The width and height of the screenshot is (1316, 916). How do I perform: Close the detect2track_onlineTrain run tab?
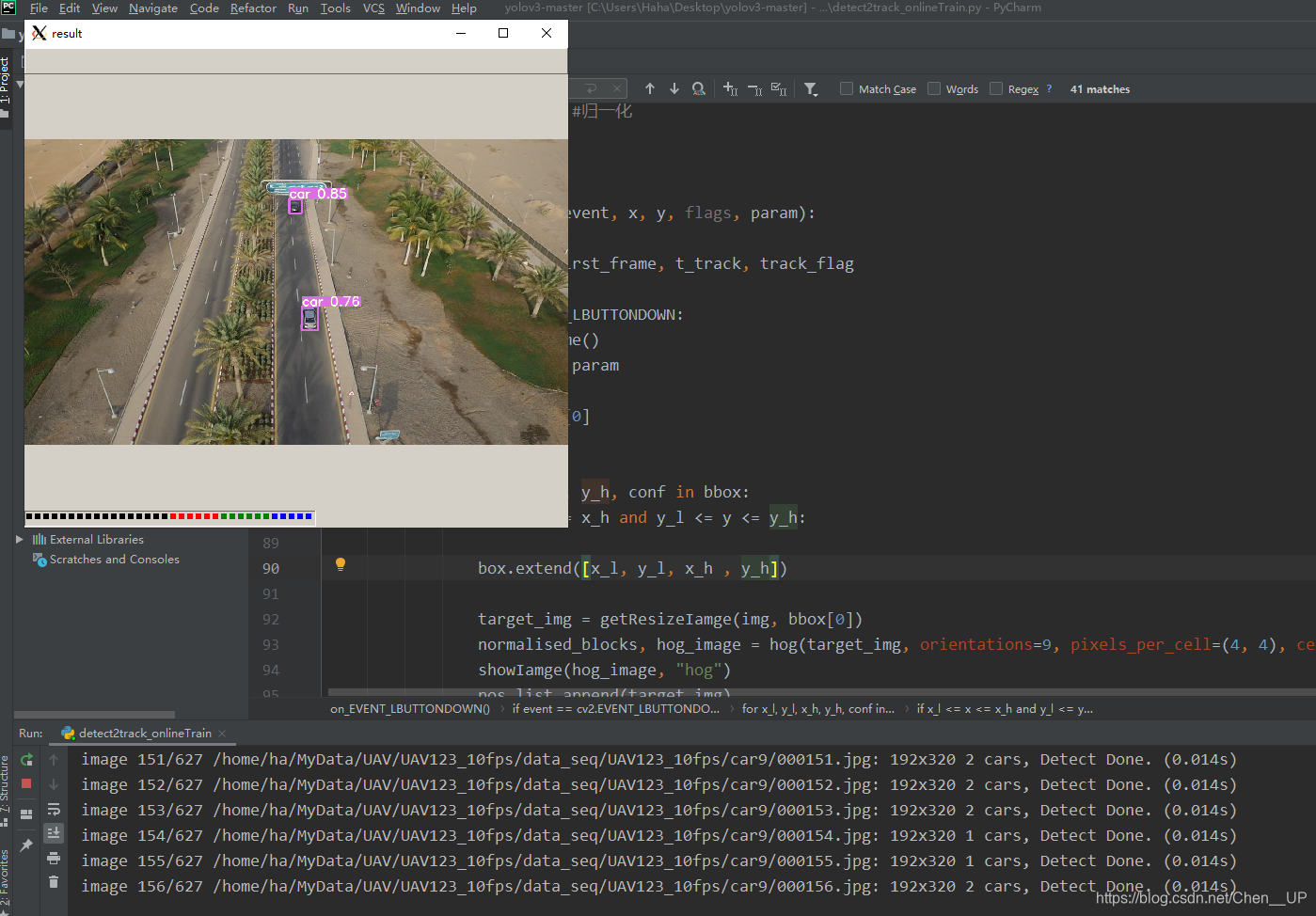coord(222,733)
